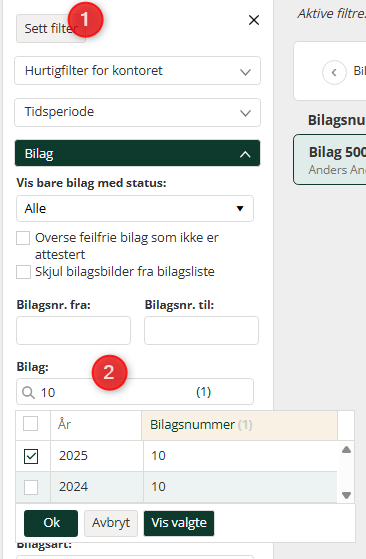Click the Tidsperiode chevron icon
The height and width of the screenshot is (559, 366).
[x=245, y=113]
